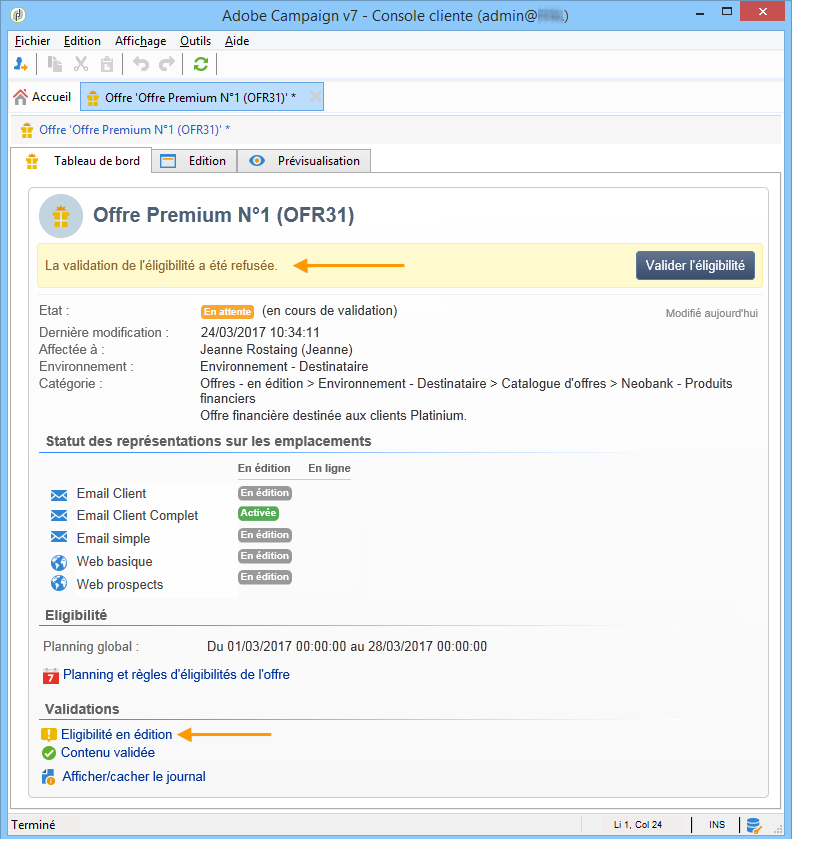Click the green refresh icon
The width and height of the screenshot is (819, 866).
pos(200,65)
